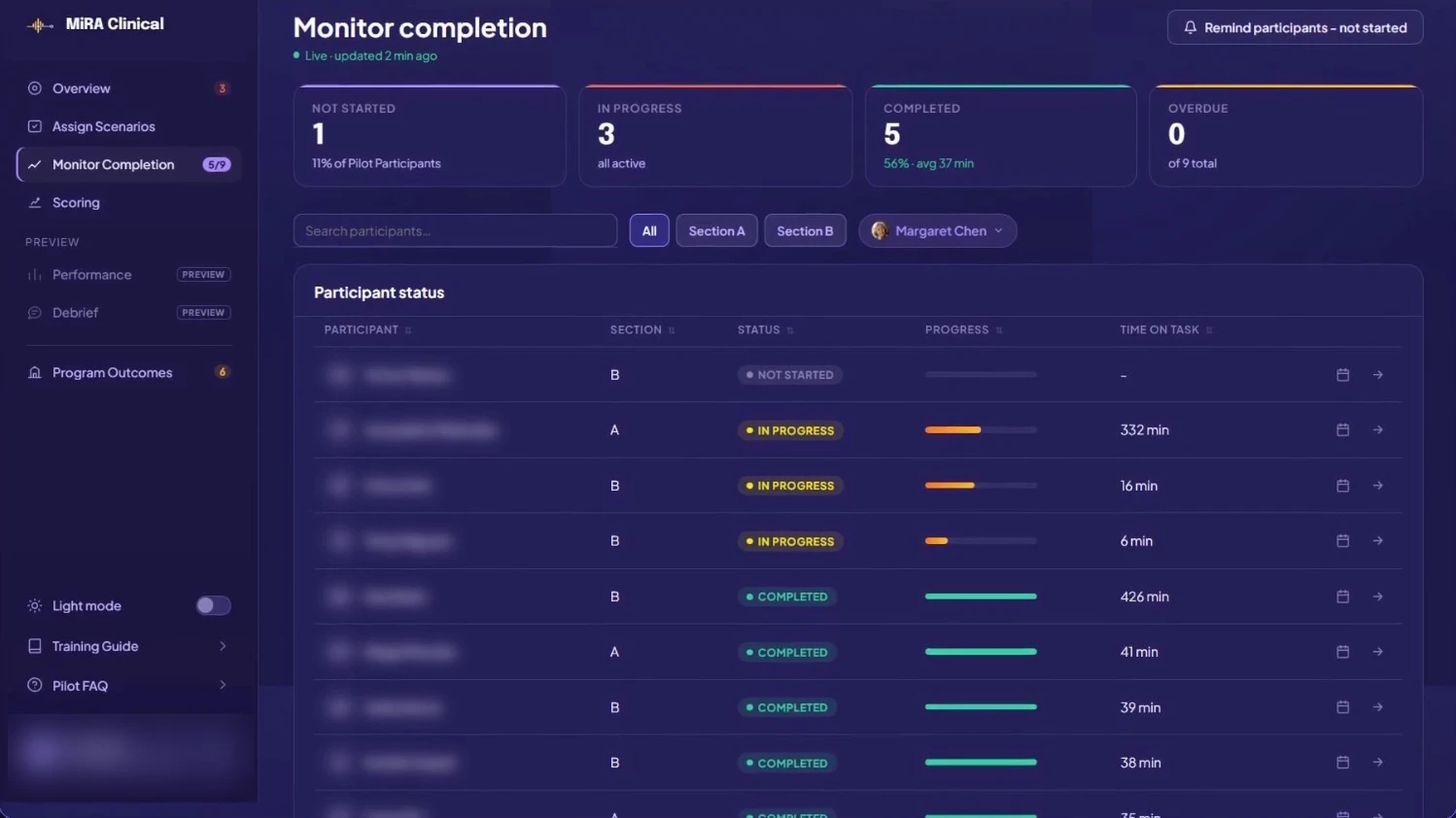Open the Performance preview page
1456x818 pixels.
tap(128, 274)
